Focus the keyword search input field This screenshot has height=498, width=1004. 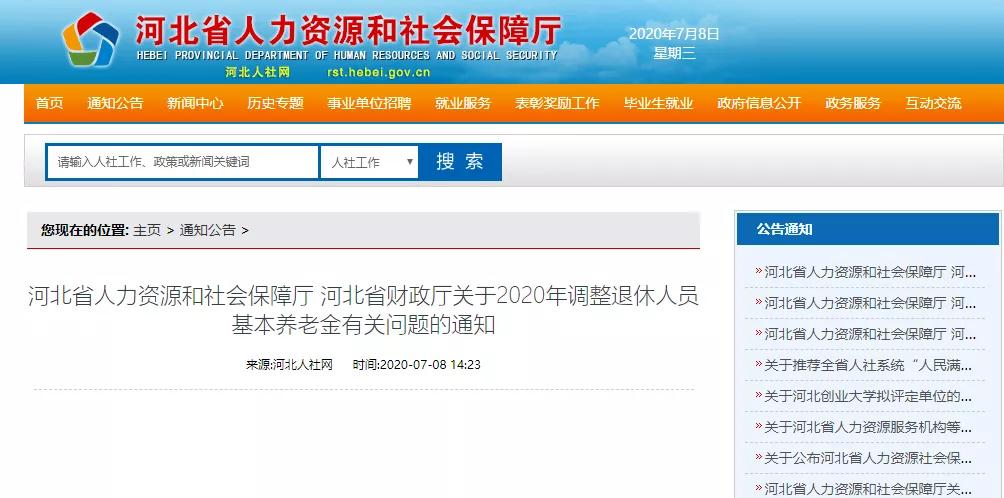click(x=182, y=162)
